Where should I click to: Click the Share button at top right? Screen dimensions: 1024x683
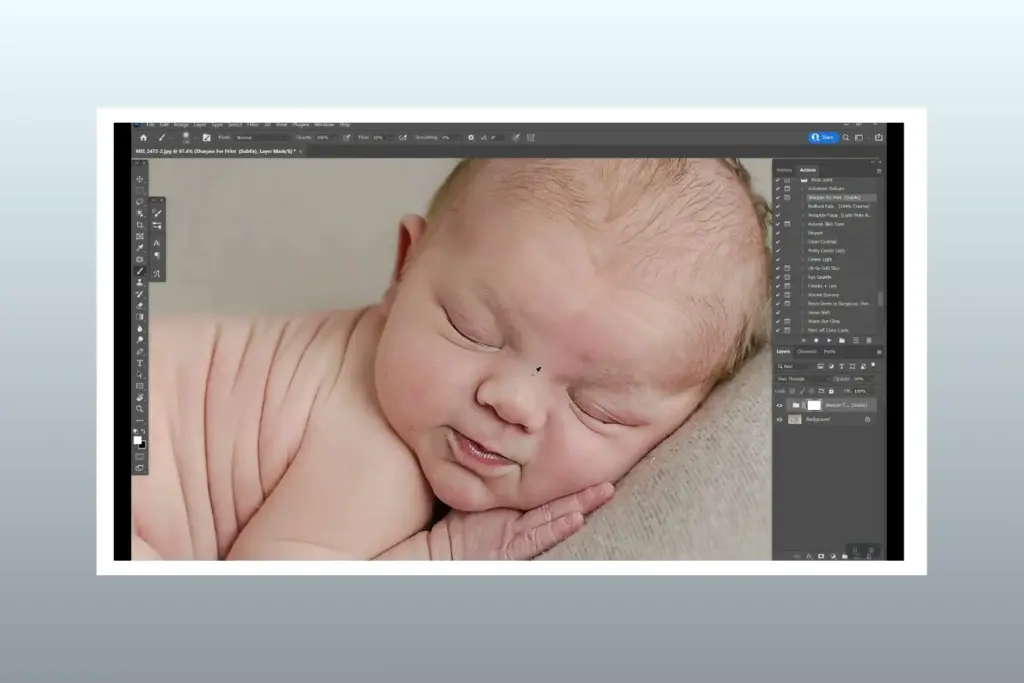click(x=822, y=137)
